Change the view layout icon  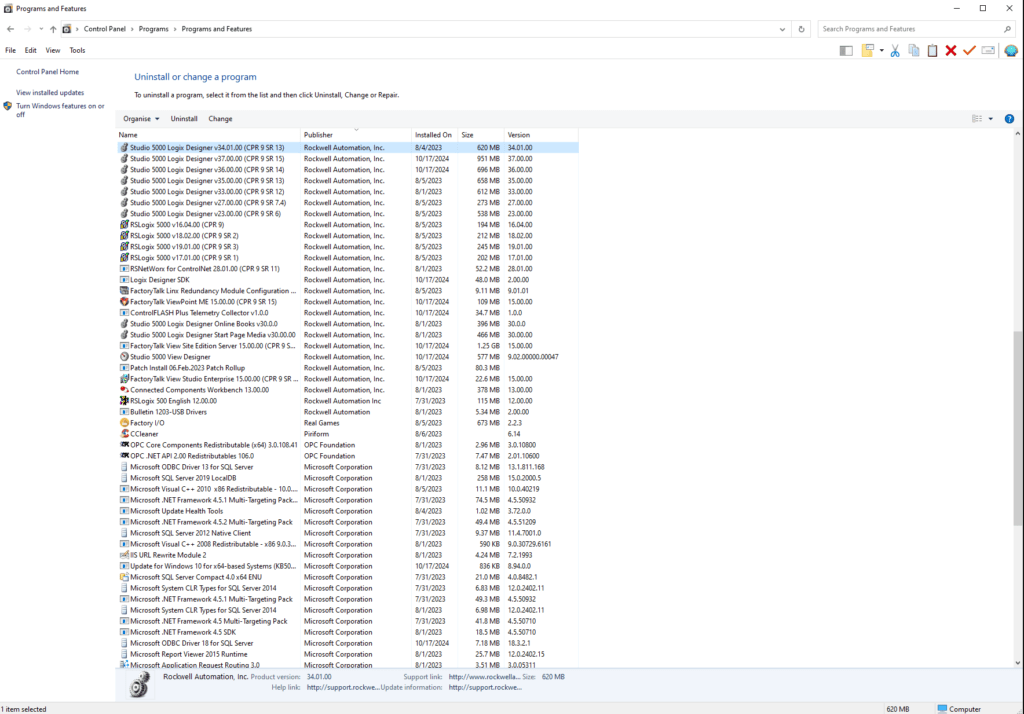tap(977, 119)
